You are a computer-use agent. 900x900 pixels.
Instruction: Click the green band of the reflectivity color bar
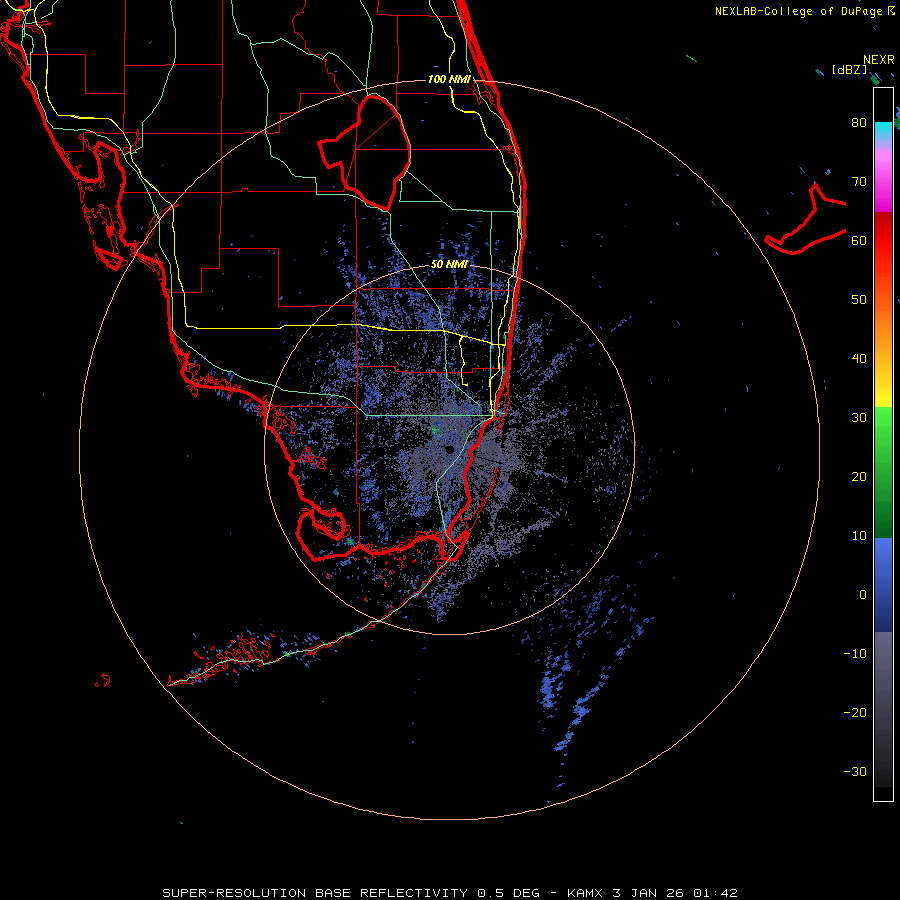point(883,472)
